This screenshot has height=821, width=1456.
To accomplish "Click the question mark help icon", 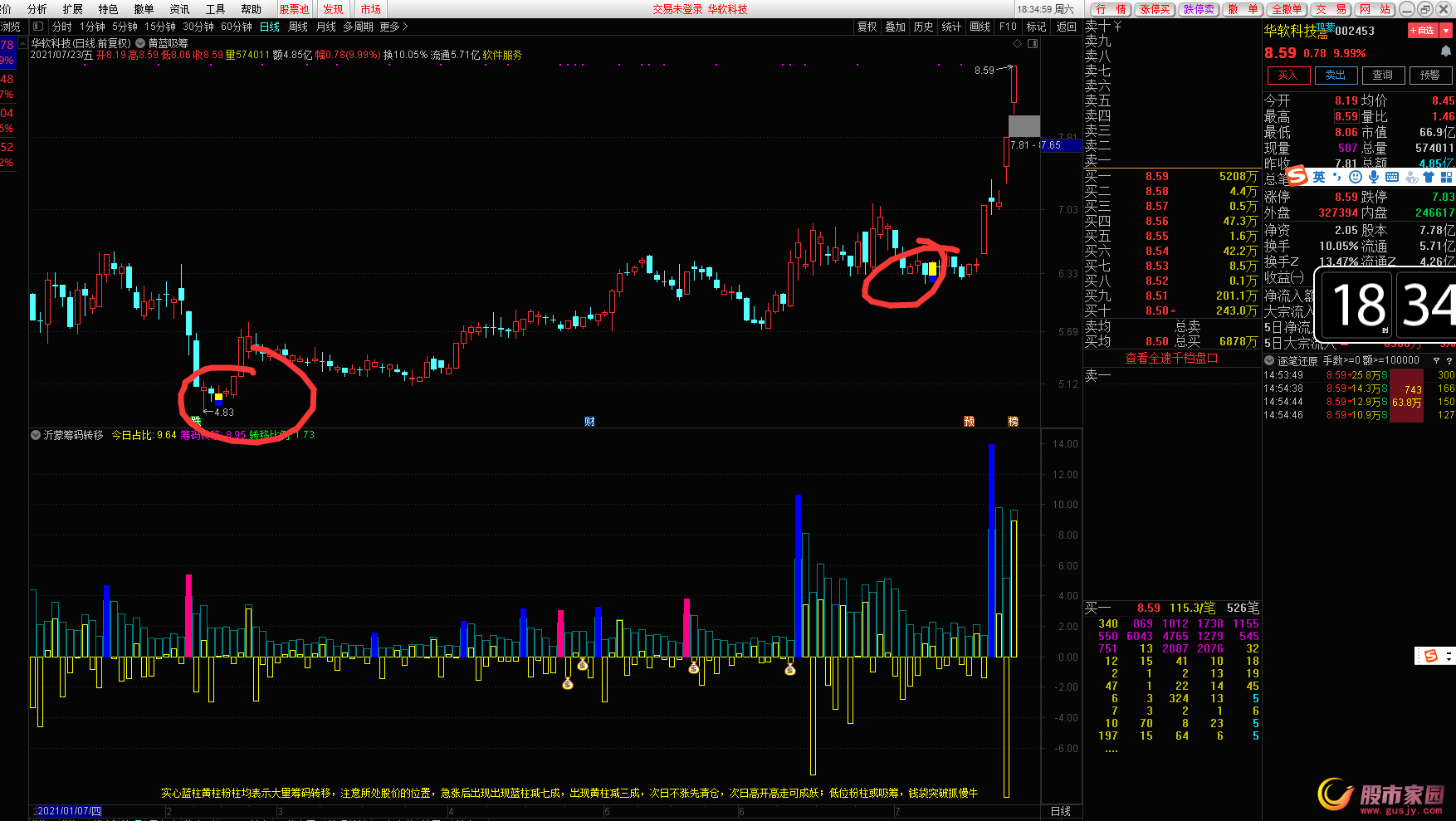I will pos(1449,361).
